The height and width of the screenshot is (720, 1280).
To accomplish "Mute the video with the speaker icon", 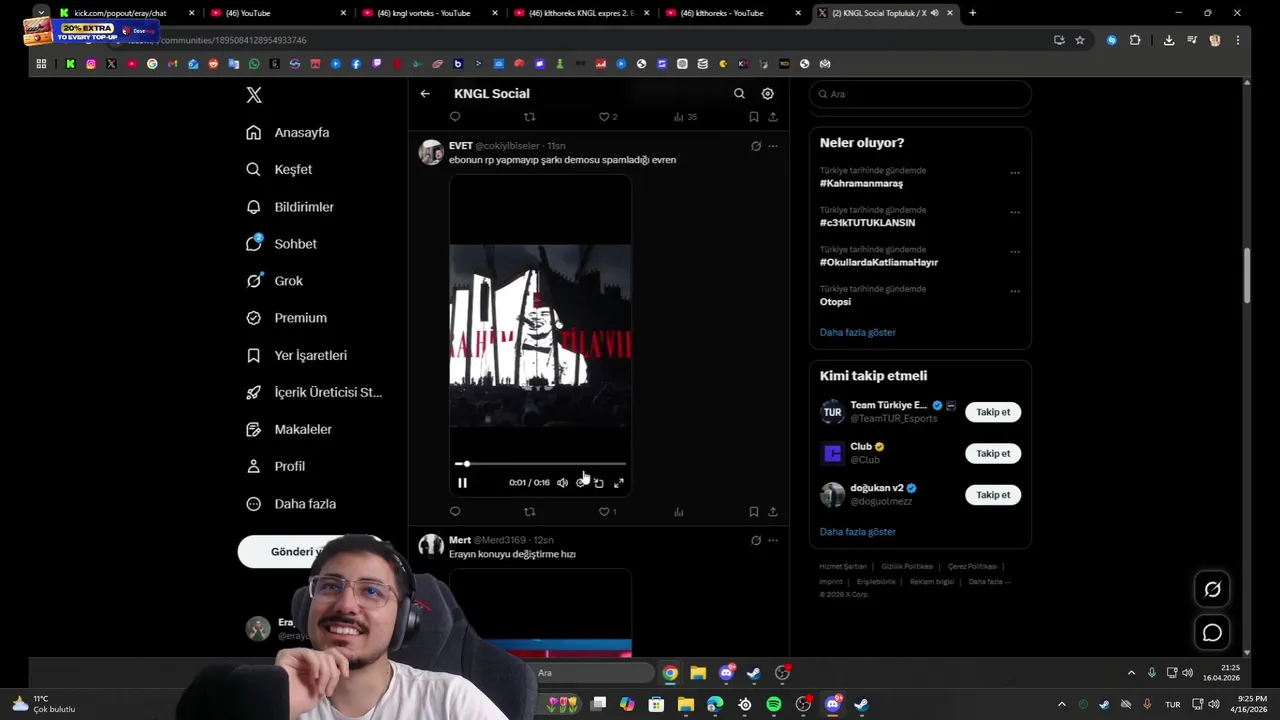I will point(562,483).
